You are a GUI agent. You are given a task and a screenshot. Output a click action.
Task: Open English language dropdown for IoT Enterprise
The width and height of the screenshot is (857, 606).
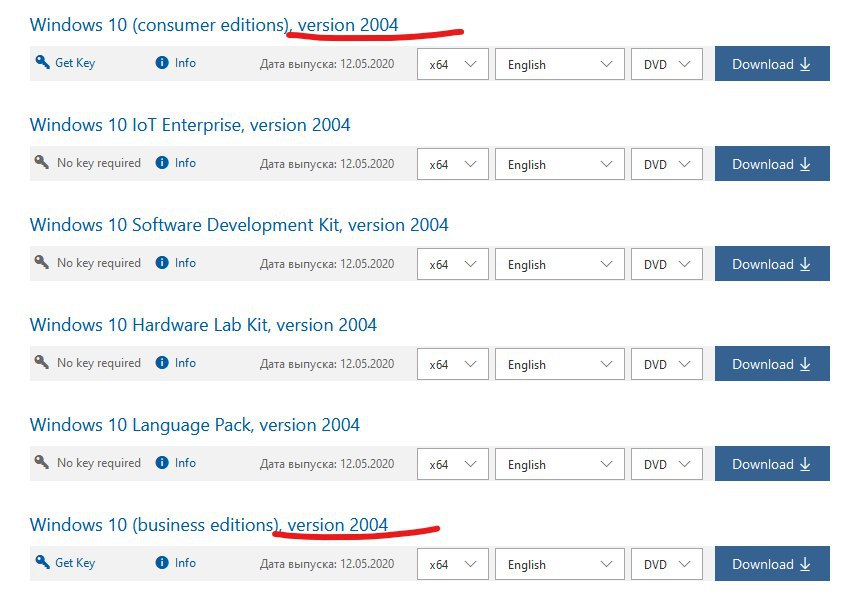pos(560,164)
